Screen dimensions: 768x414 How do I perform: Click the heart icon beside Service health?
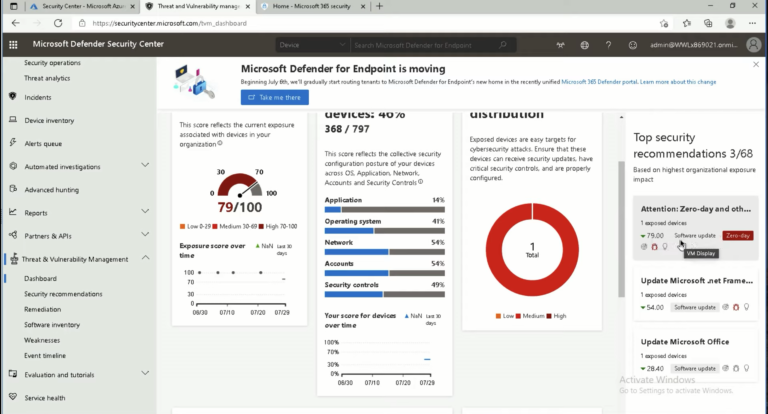(x=13, y=397)
